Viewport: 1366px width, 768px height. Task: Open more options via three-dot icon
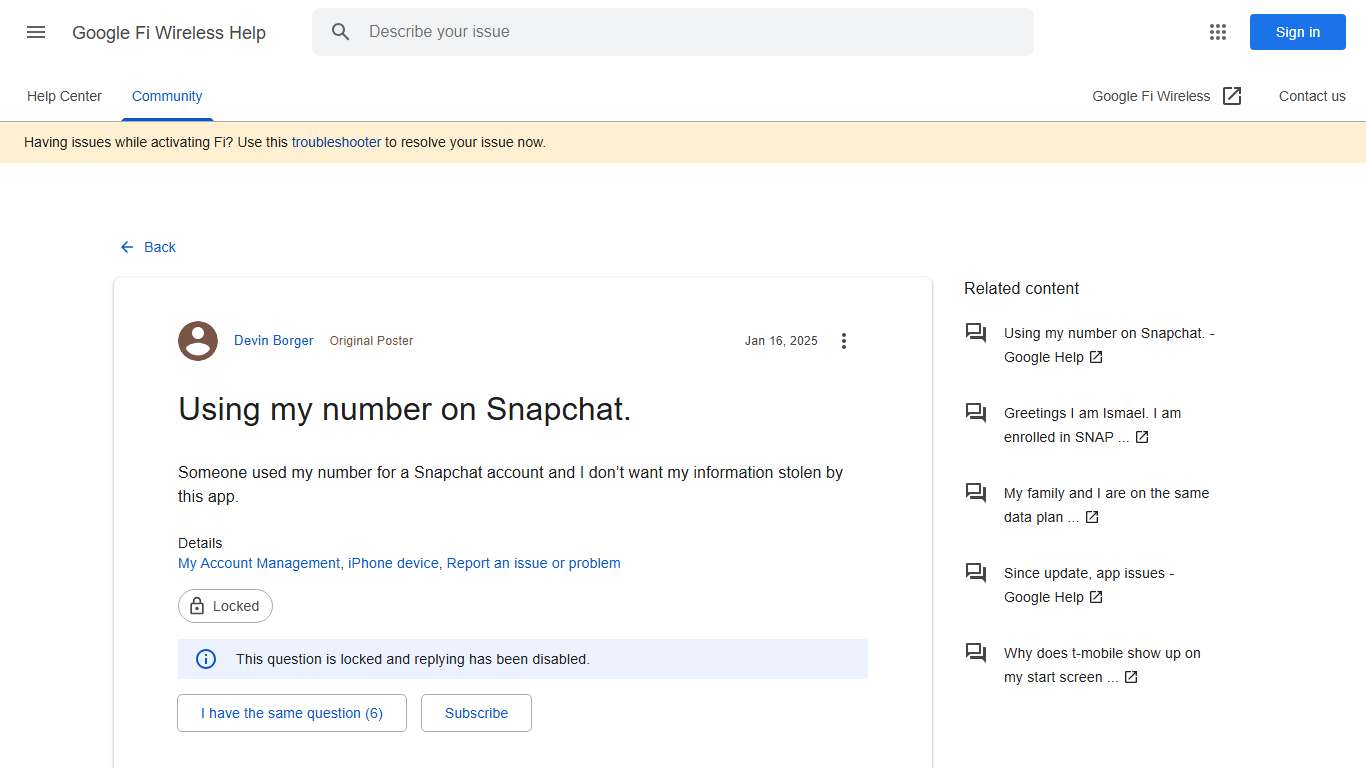point(844,340)
